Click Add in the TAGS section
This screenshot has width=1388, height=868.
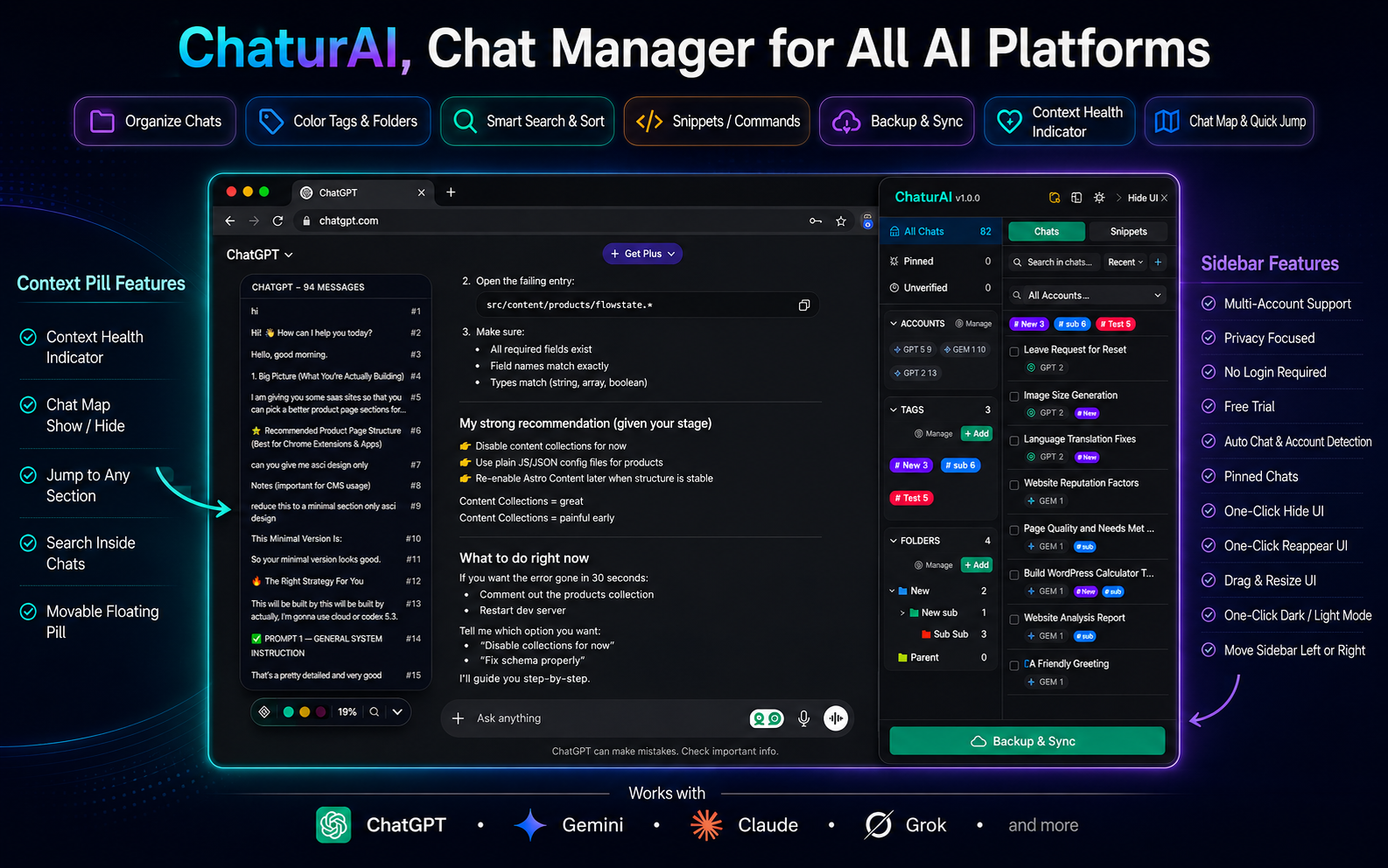pos(976,434)
